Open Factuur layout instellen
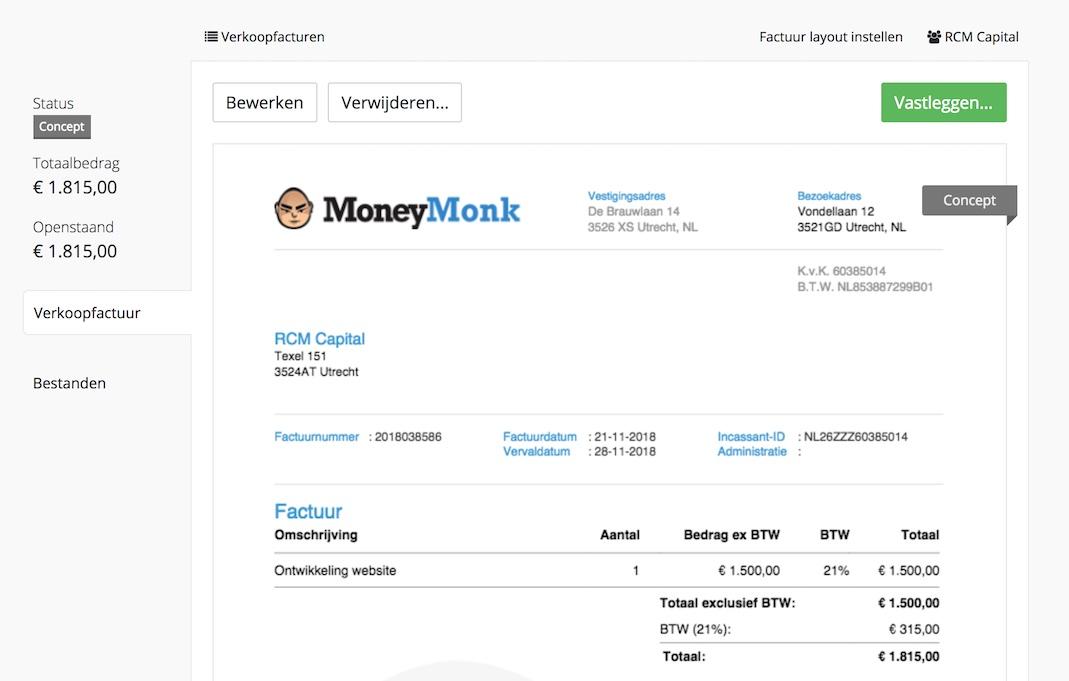Screen dimensions: 1069x681 point(831,37)
